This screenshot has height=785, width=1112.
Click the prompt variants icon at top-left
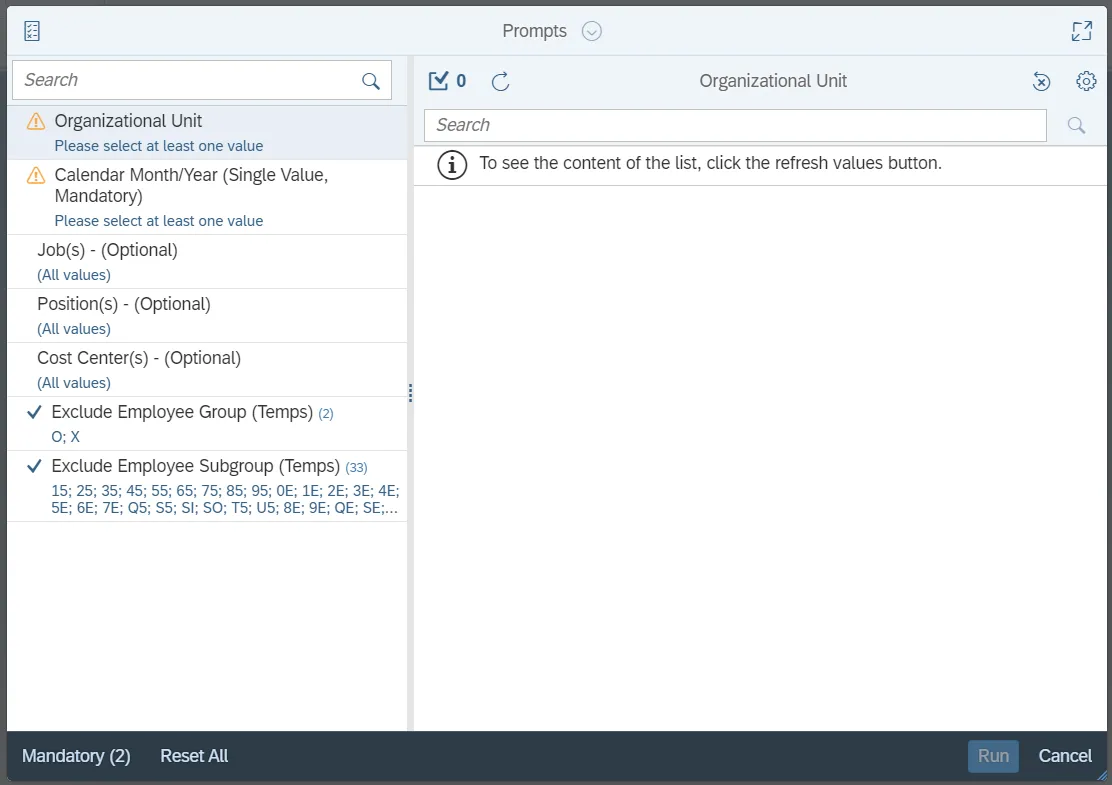[x=32, y=31]
